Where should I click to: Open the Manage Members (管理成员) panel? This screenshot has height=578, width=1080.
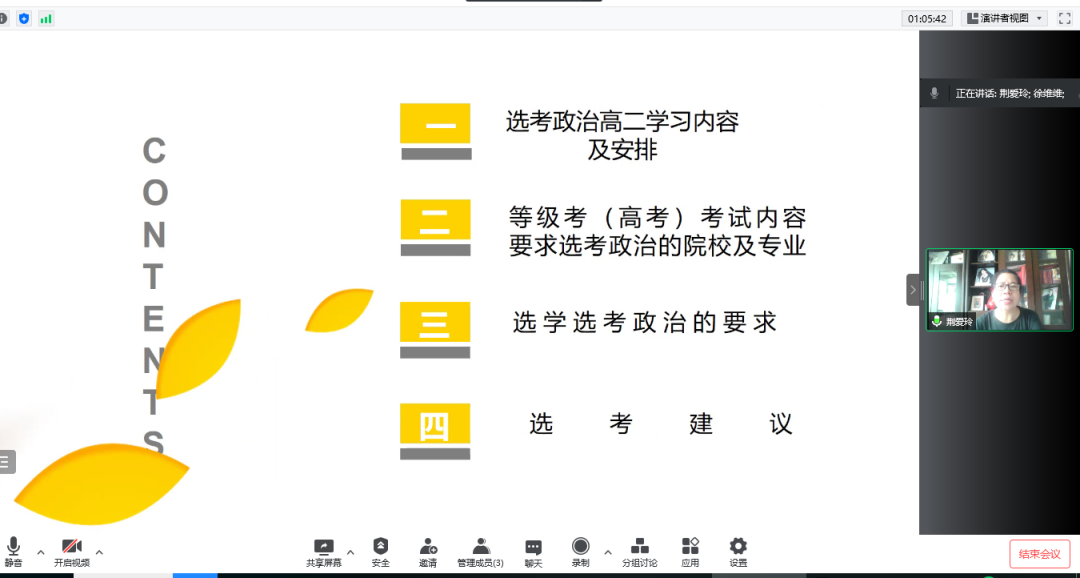coord(480,551)
